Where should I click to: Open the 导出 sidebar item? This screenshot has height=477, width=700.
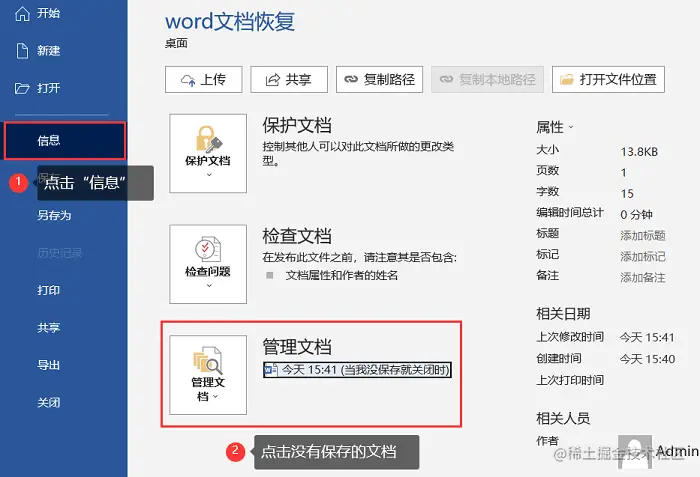(x=49, y=365)
